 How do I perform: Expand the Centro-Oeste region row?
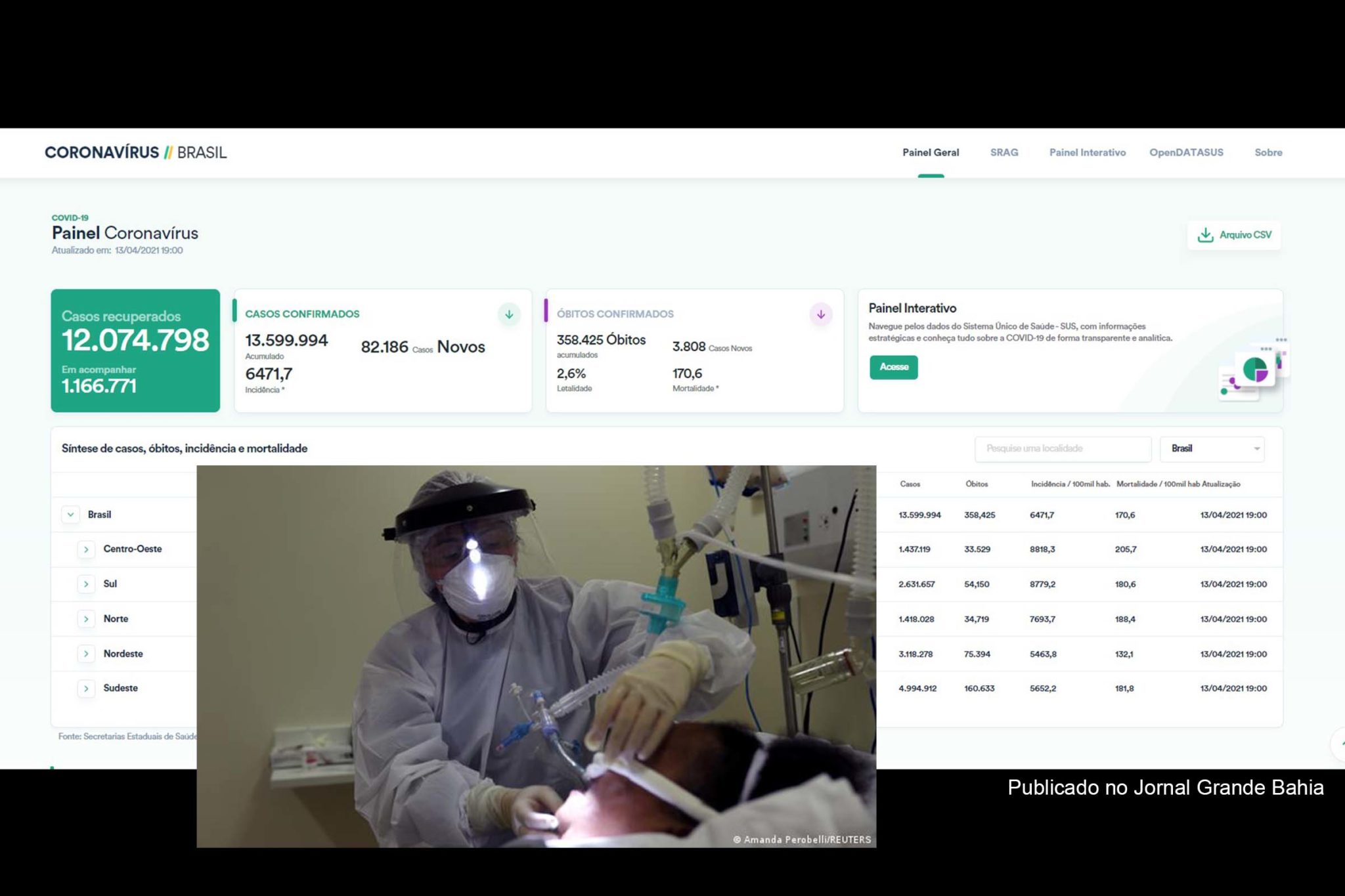pyautogui.click(x=86, y=549)
